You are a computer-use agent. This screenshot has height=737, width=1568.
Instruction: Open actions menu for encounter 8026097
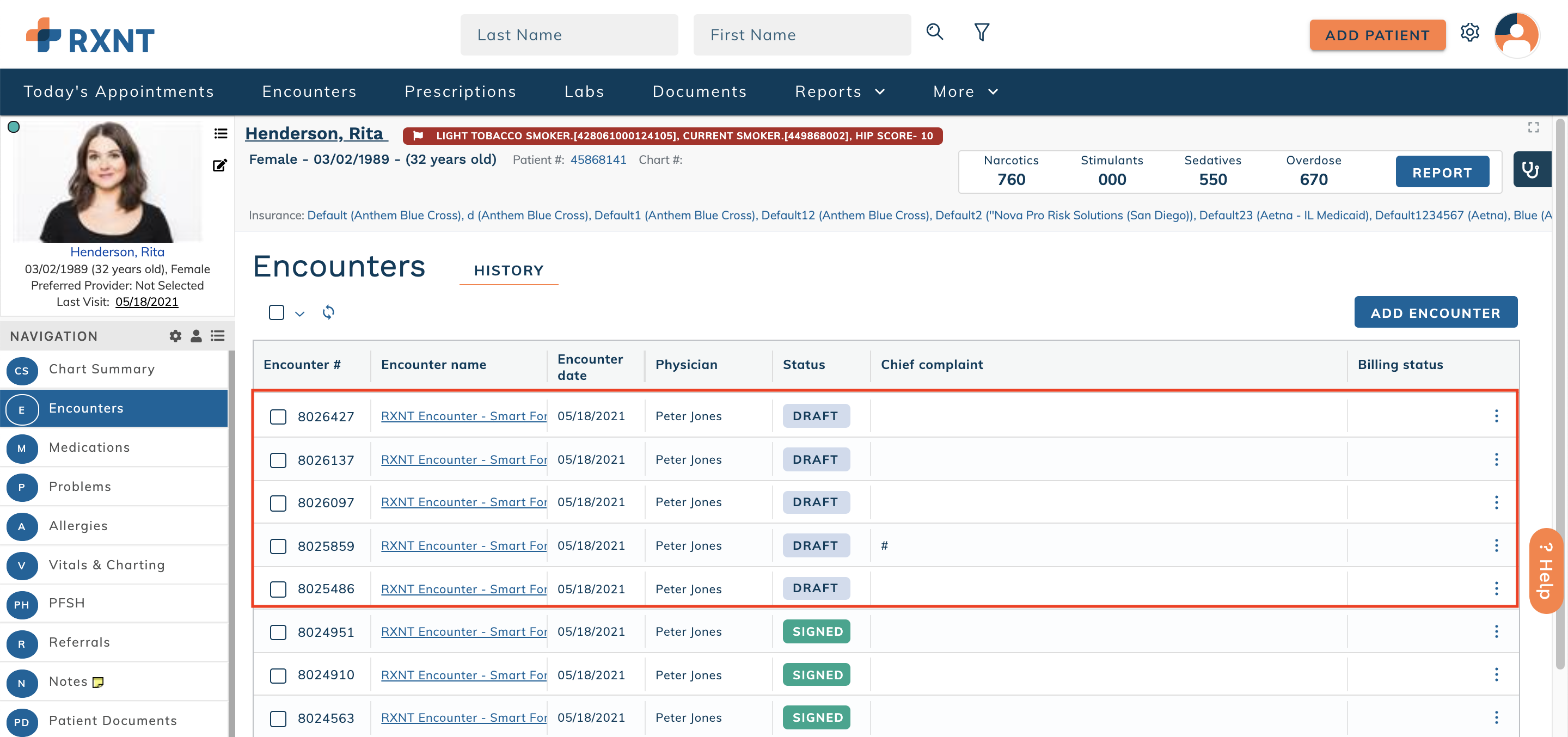pos(1496,502)
